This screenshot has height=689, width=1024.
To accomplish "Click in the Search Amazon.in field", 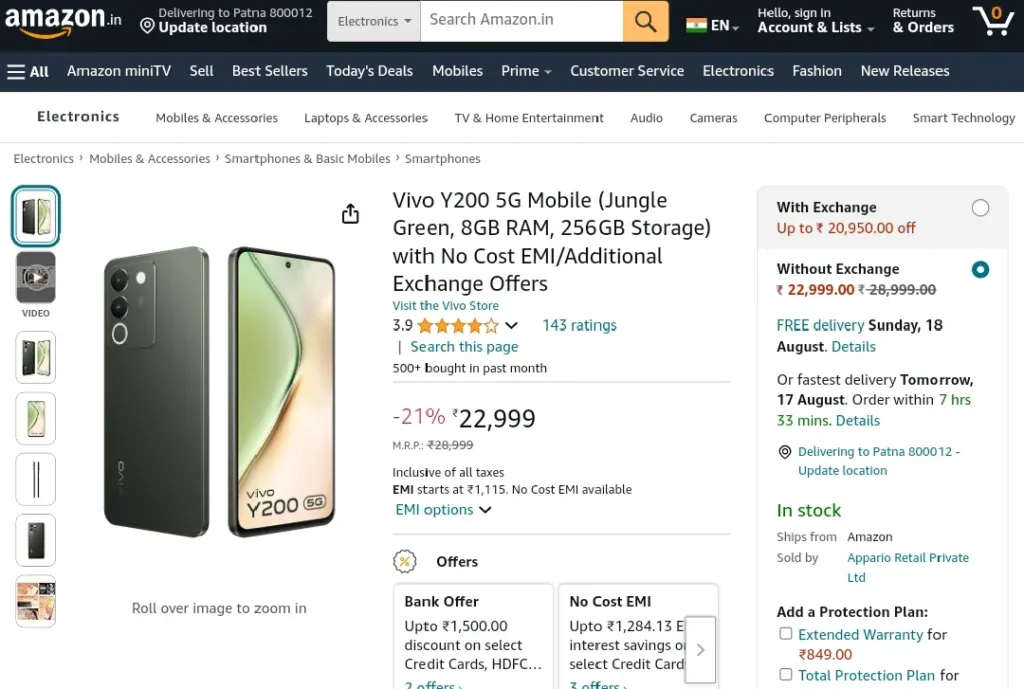I will pos(522,21).
